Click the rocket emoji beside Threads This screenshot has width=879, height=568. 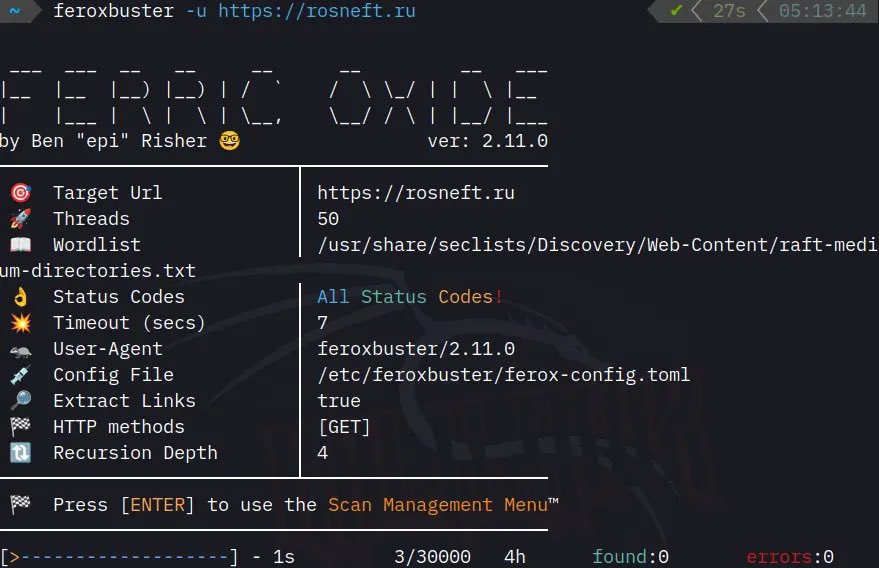coord(21,219)
